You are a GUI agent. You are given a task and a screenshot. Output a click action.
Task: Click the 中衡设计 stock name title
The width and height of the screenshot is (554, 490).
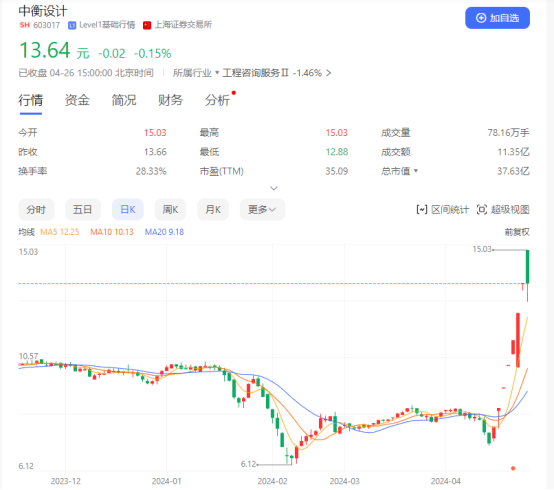coord(43,11)
